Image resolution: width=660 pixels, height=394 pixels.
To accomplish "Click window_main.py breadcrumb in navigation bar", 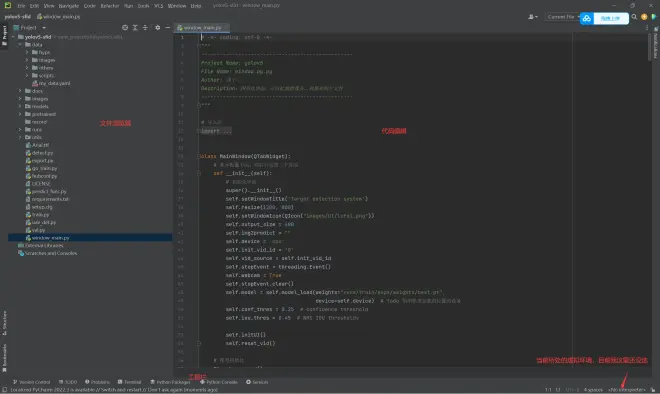I will tap(59, 17).
